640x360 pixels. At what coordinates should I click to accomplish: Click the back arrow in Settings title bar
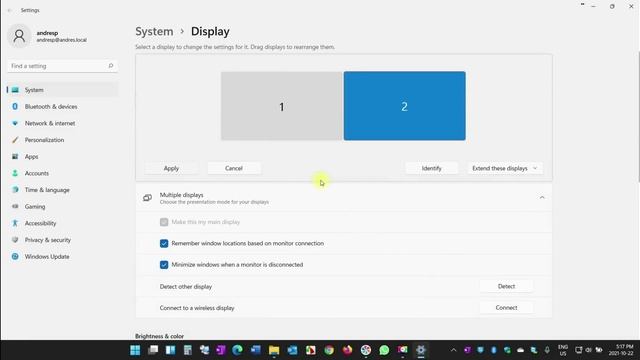tap(10, 10)
